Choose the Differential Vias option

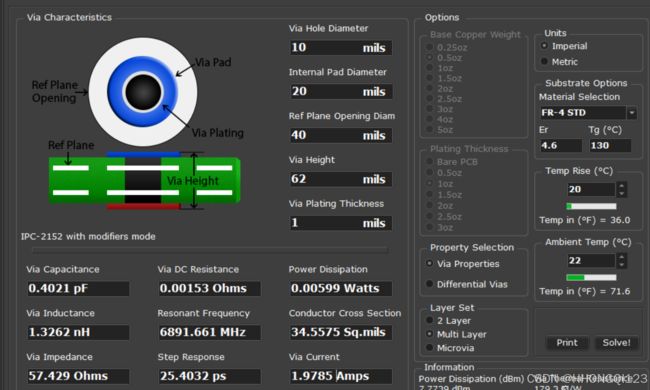tap(429, 284)
